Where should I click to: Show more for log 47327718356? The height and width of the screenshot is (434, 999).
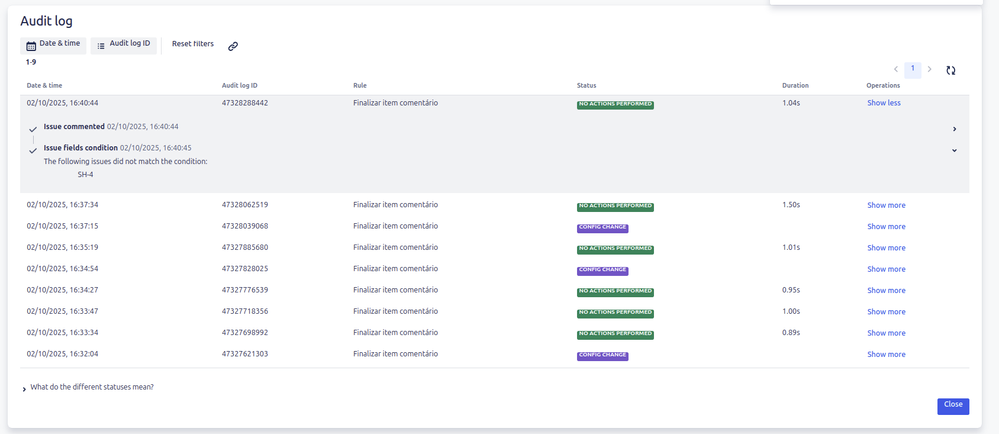[x=886, y=312]
